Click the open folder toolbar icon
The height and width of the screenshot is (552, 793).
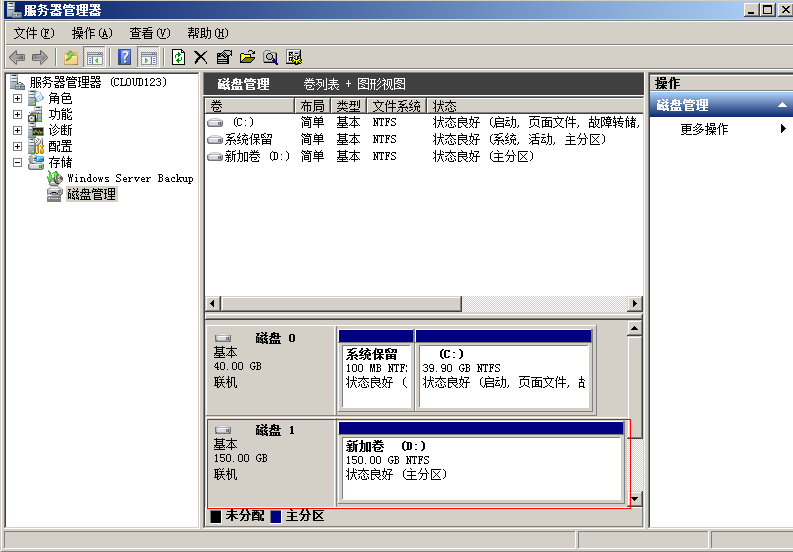[247, 58]
